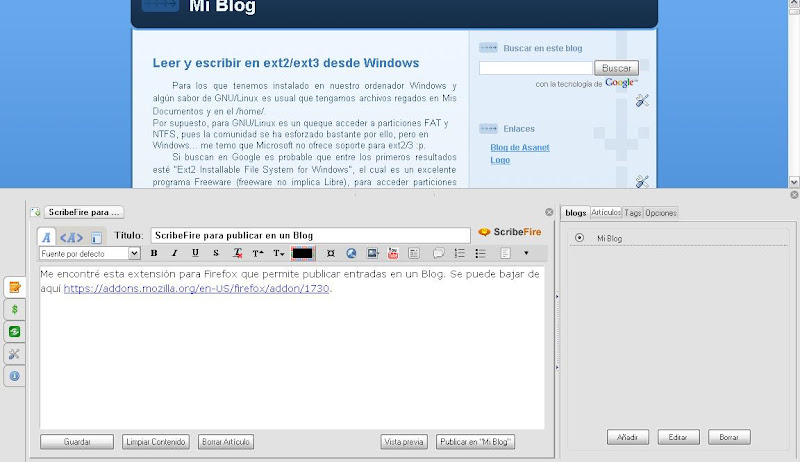The width and height of the screenshot is (800, 462).
Task: Insert a hyperlink with globe icon
Action: 351,253
